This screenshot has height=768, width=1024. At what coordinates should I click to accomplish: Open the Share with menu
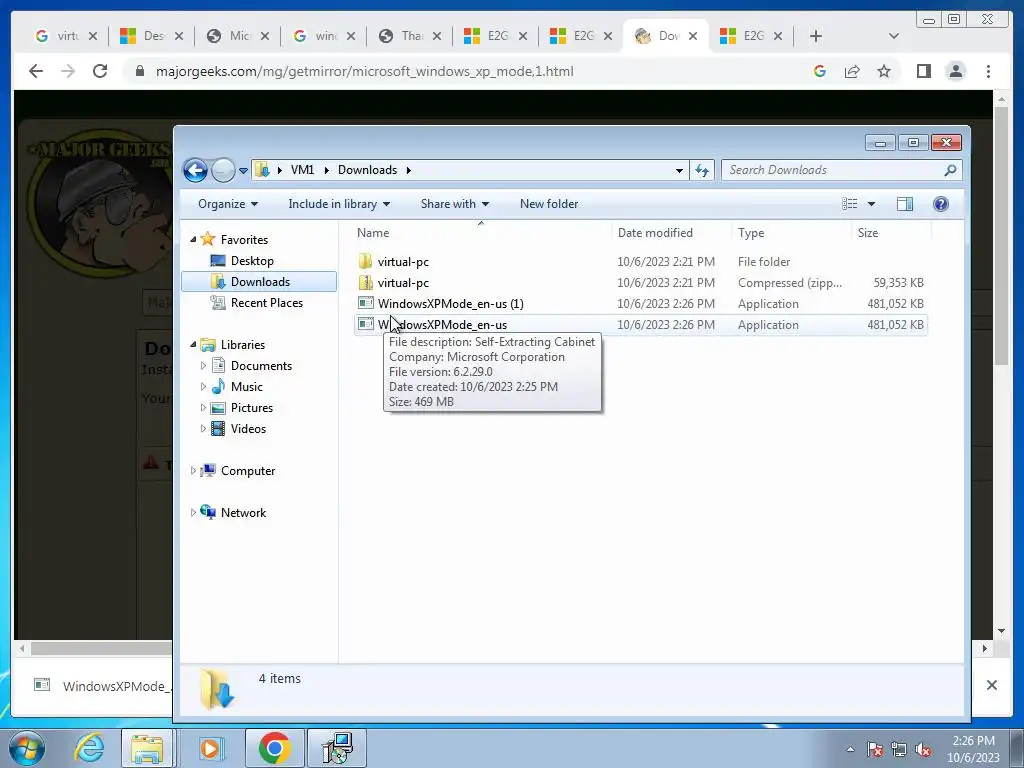(x=455, y=204)
